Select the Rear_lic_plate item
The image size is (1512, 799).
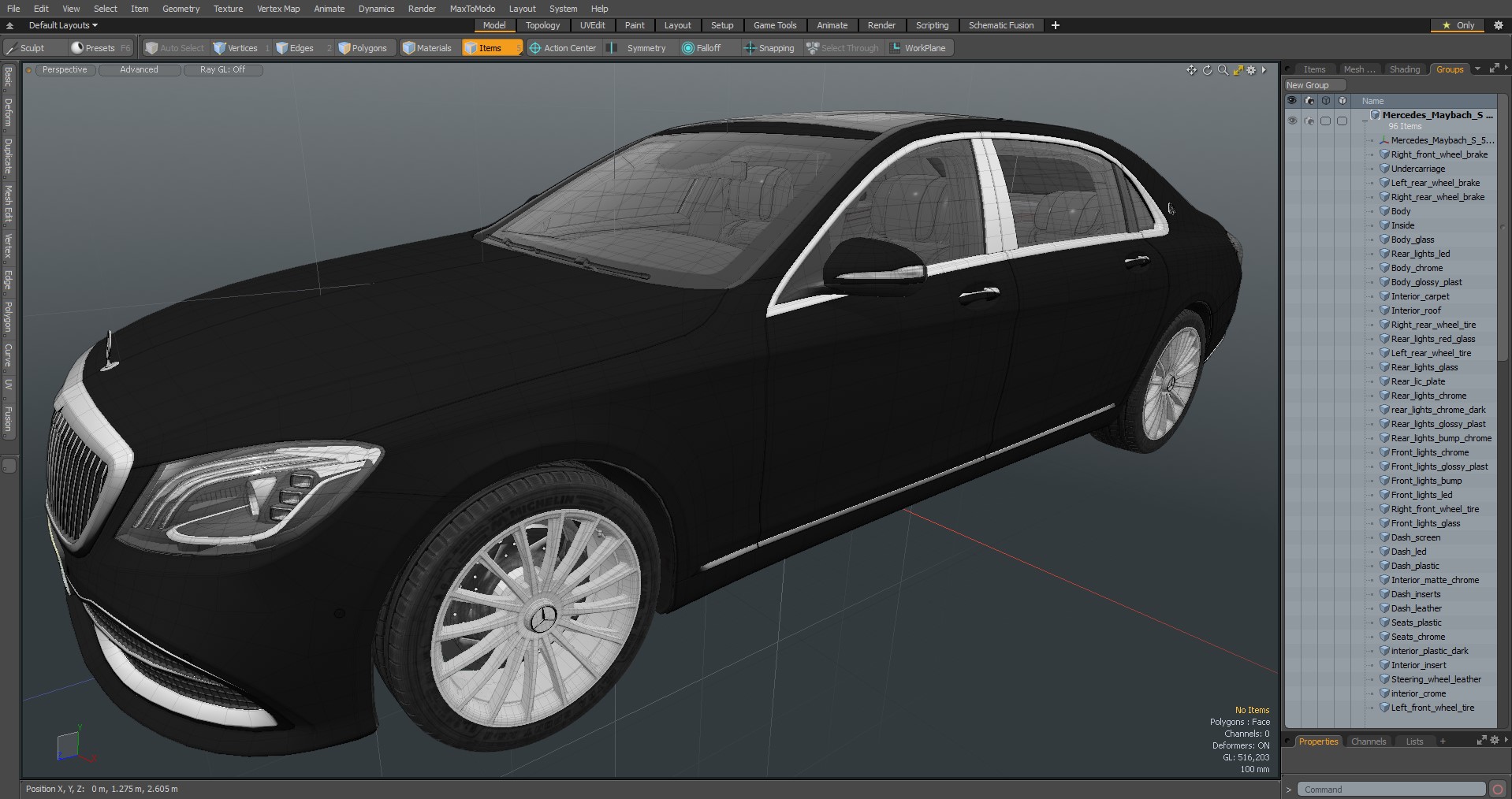[1418, 381]
